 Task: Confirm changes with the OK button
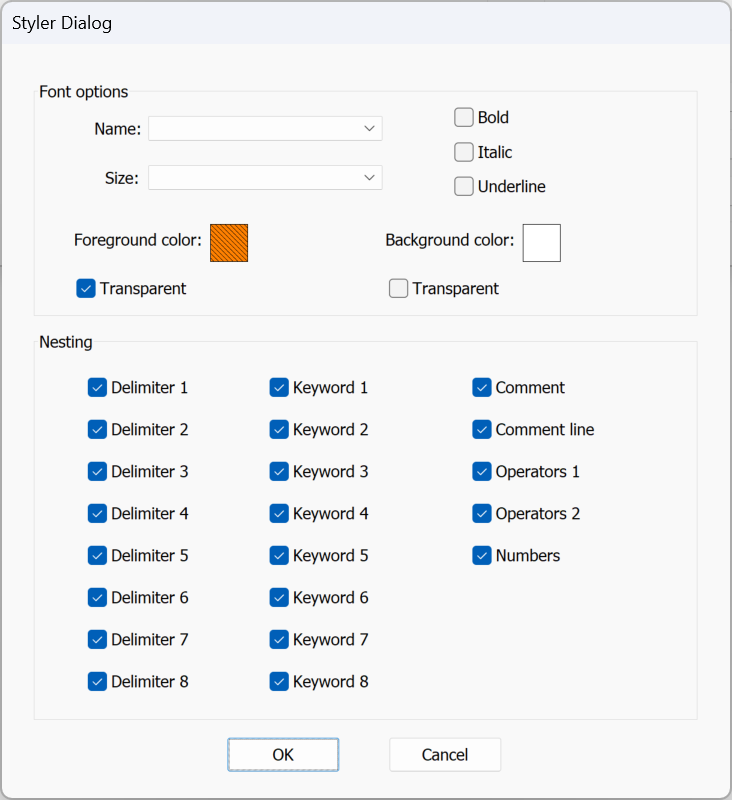coord(283,755)
